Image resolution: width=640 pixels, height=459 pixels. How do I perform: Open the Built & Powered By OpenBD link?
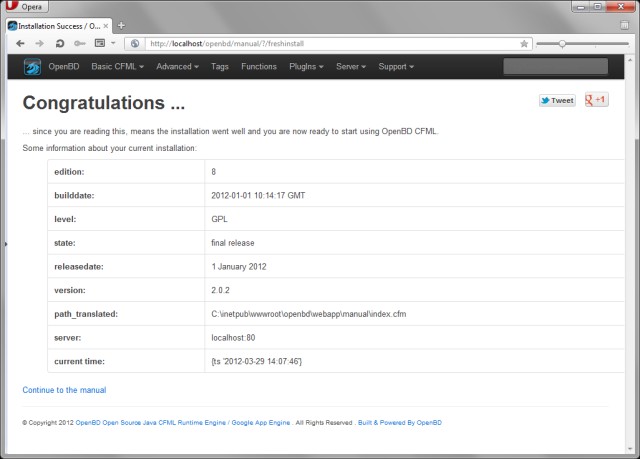(400, 423)
